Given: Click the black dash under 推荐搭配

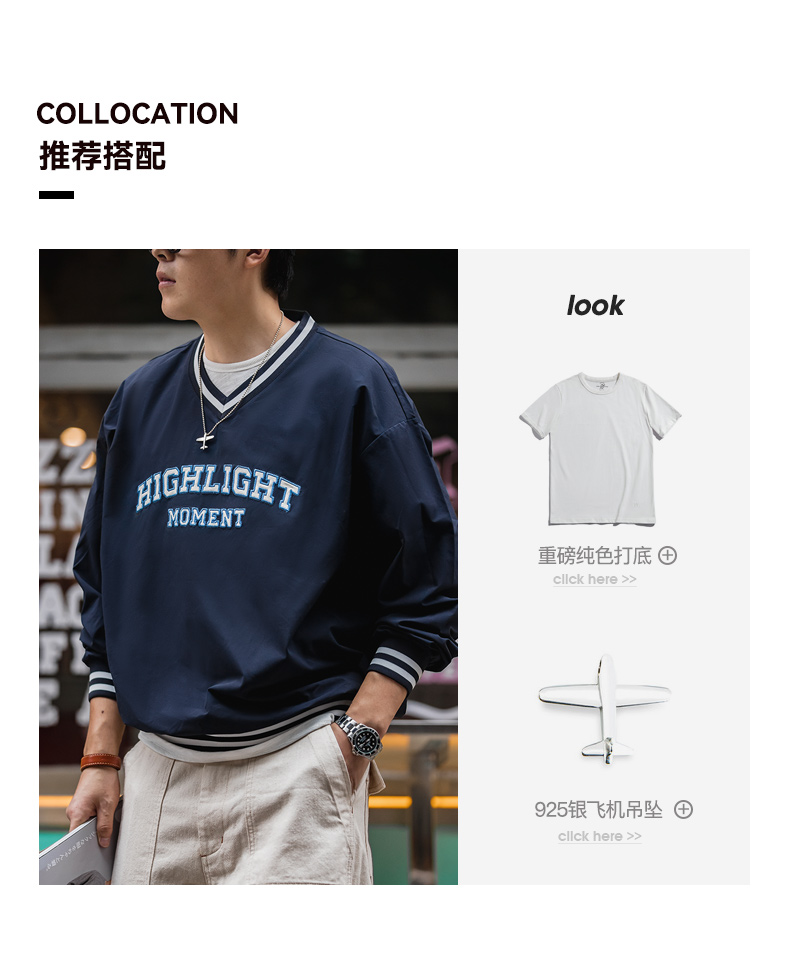Looking at the screenshot, I should coord(56,195).
